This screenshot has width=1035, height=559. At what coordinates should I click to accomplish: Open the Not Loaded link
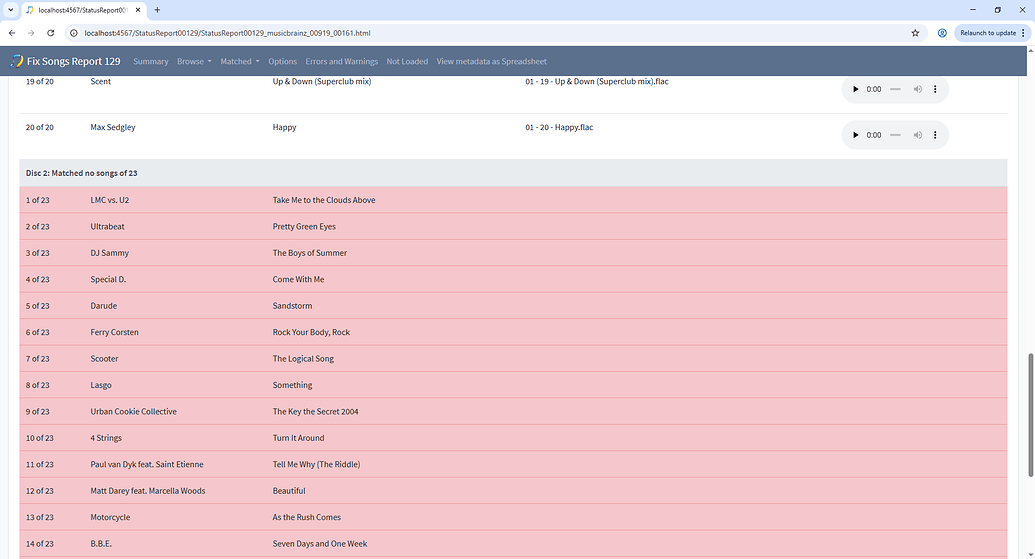(407, 61)
